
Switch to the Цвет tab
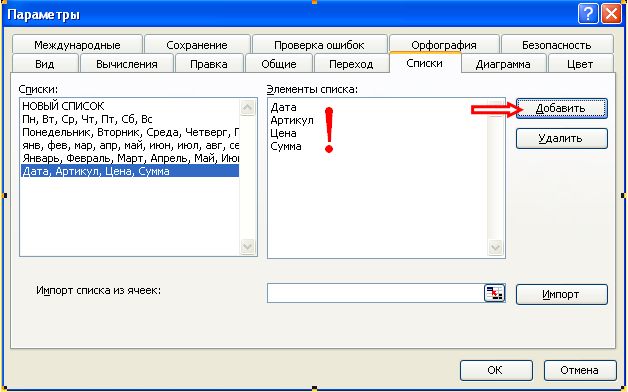(580, 64)
